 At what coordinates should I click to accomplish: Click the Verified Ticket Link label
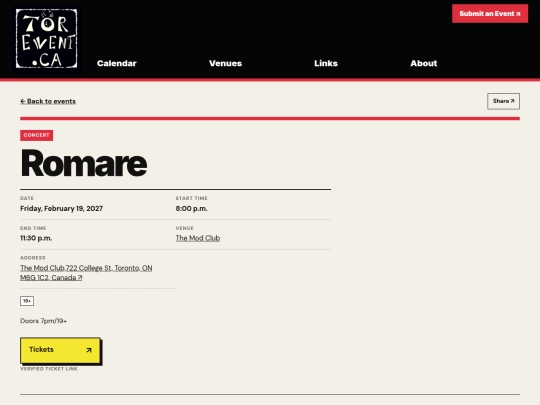[x=49, y=369]
